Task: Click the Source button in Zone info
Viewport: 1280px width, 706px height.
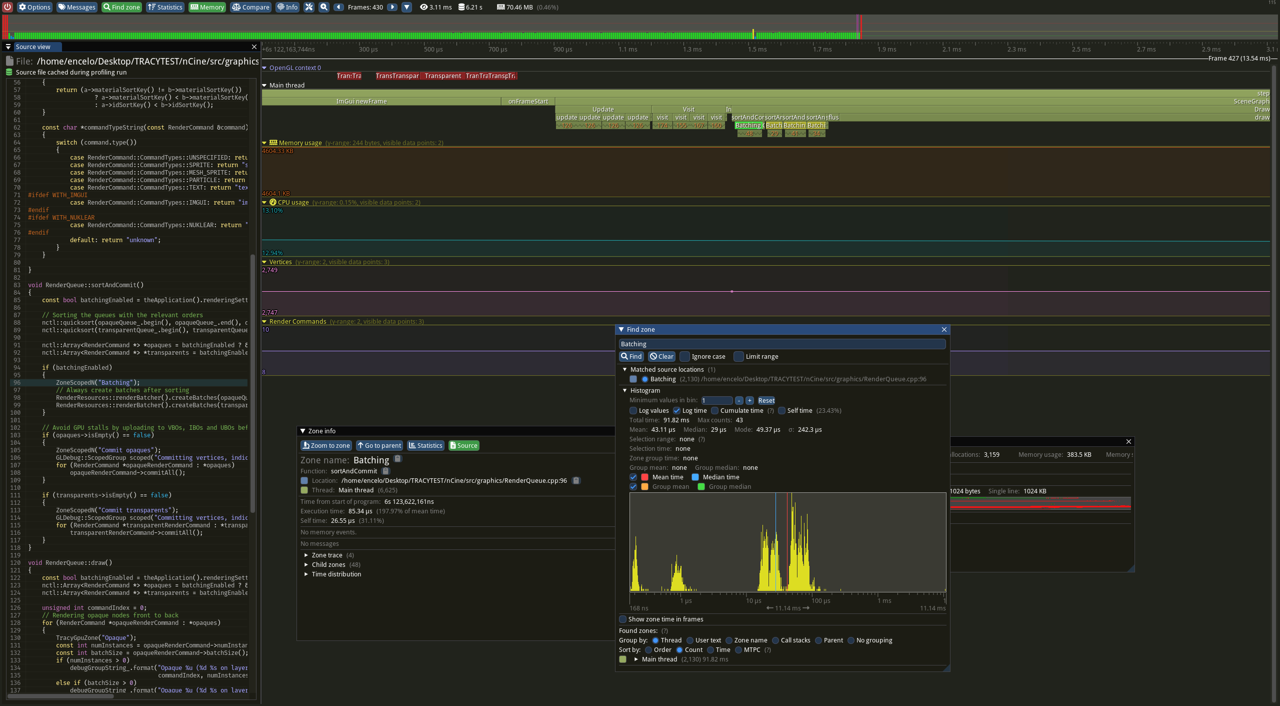Action: coord(464,445)
